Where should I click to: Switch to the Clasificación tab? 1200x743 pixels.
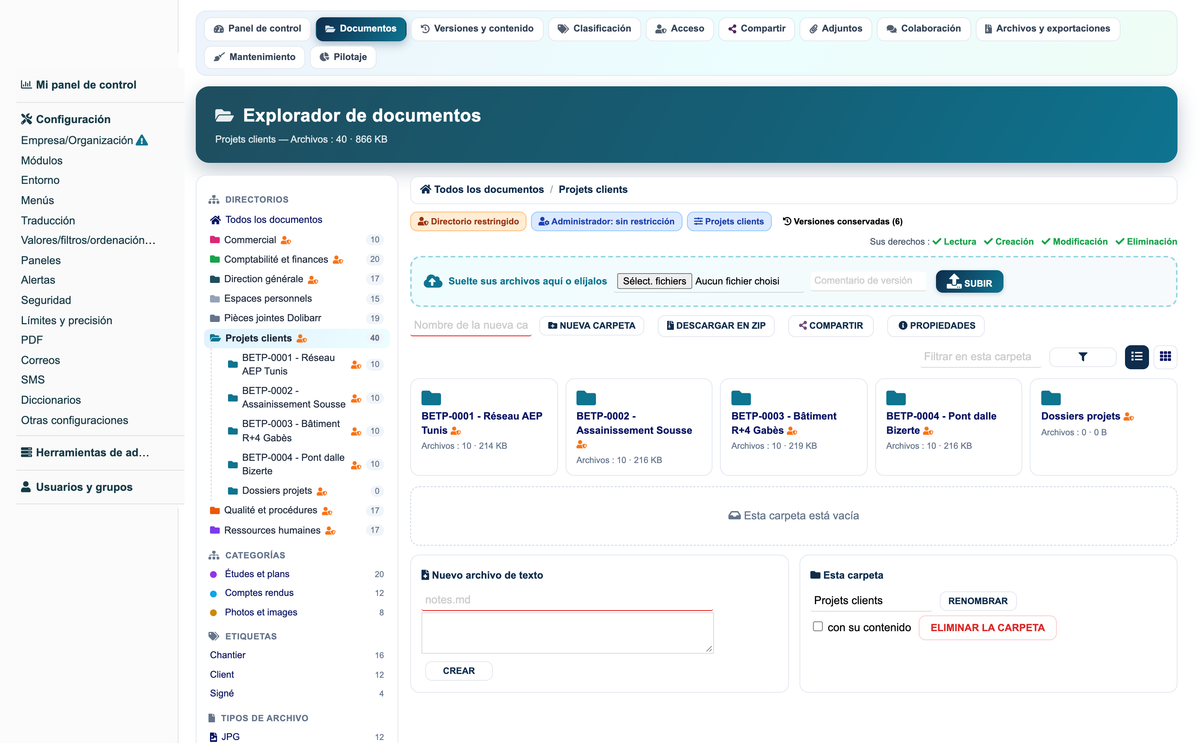594,29
